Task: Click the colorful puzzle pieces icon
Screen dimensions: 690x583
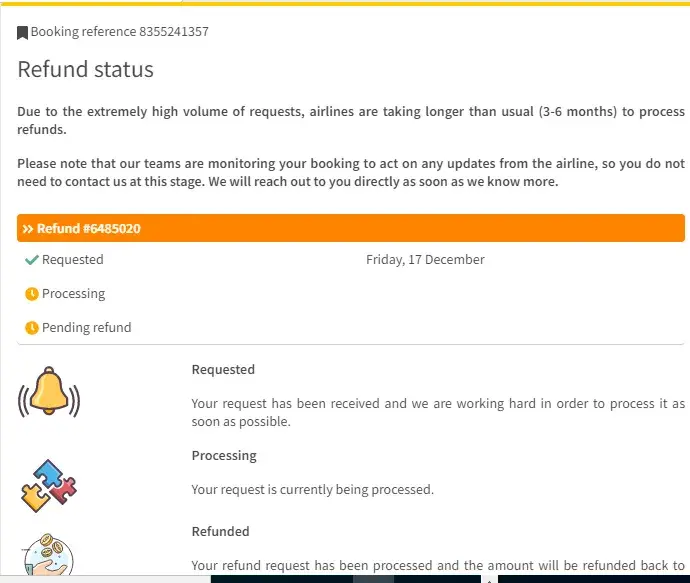Action: click(x=49, y=485)
